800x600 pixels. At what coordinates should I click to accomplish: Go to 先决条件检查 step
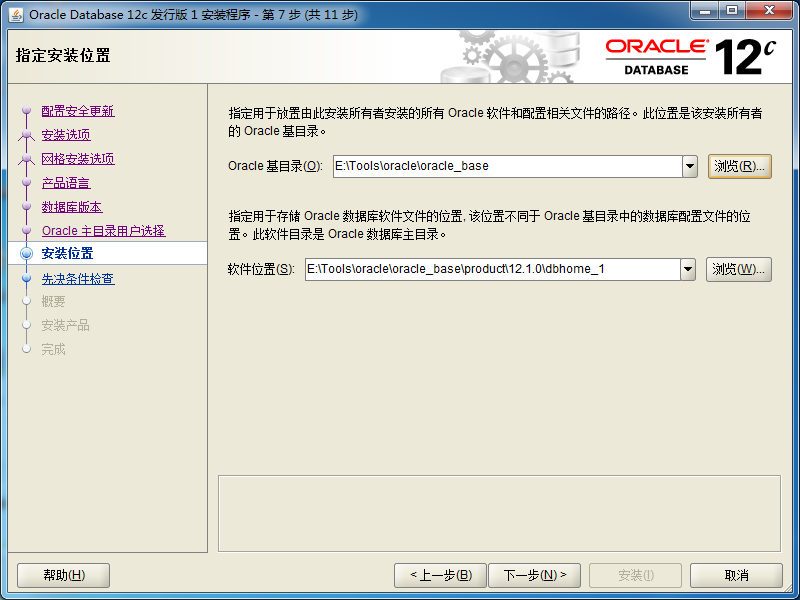pos(78,279)
